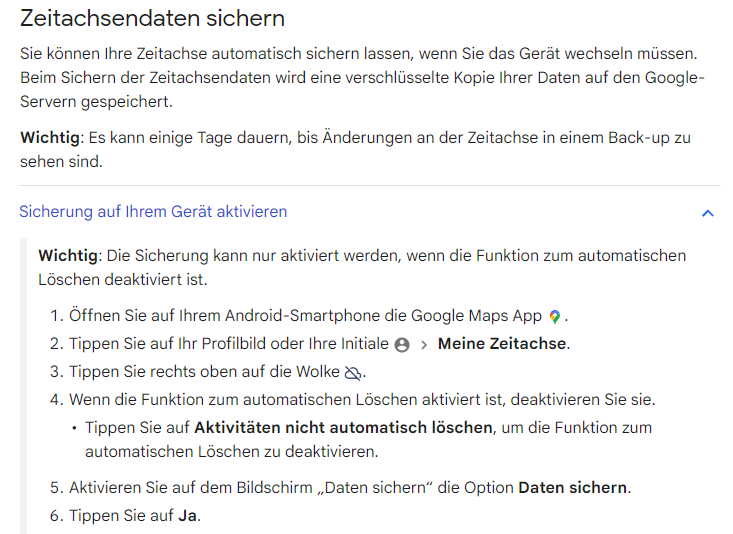Click the Google Maps pin icon
The width and height of the screenshot is (733, 534).
(x=555, y=317)
